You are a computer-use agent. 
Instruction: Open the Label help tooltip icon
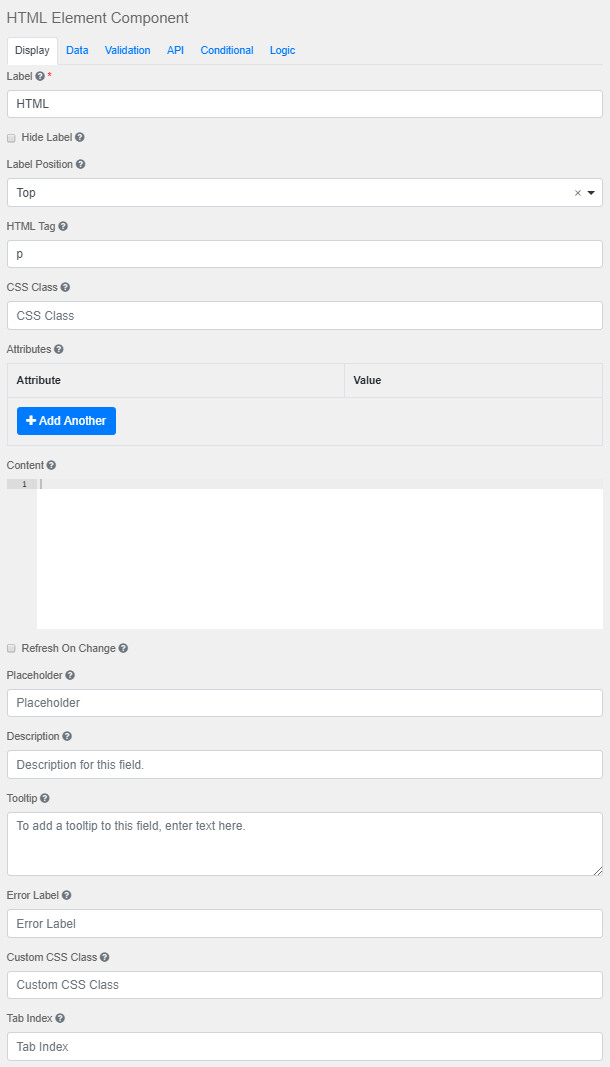[37, 76]
